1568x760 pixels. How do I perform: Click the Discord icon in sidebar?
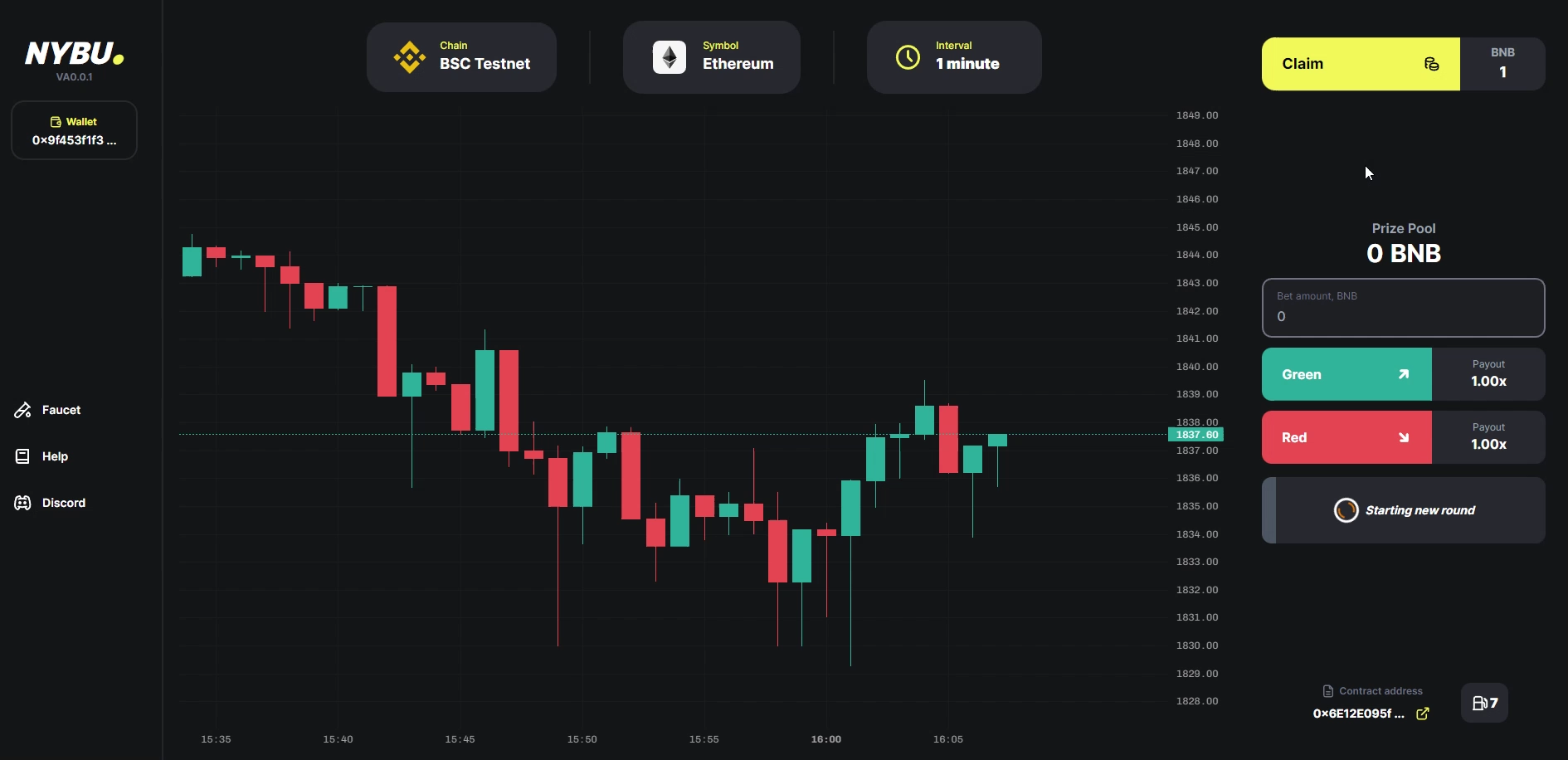coord(22,503)
